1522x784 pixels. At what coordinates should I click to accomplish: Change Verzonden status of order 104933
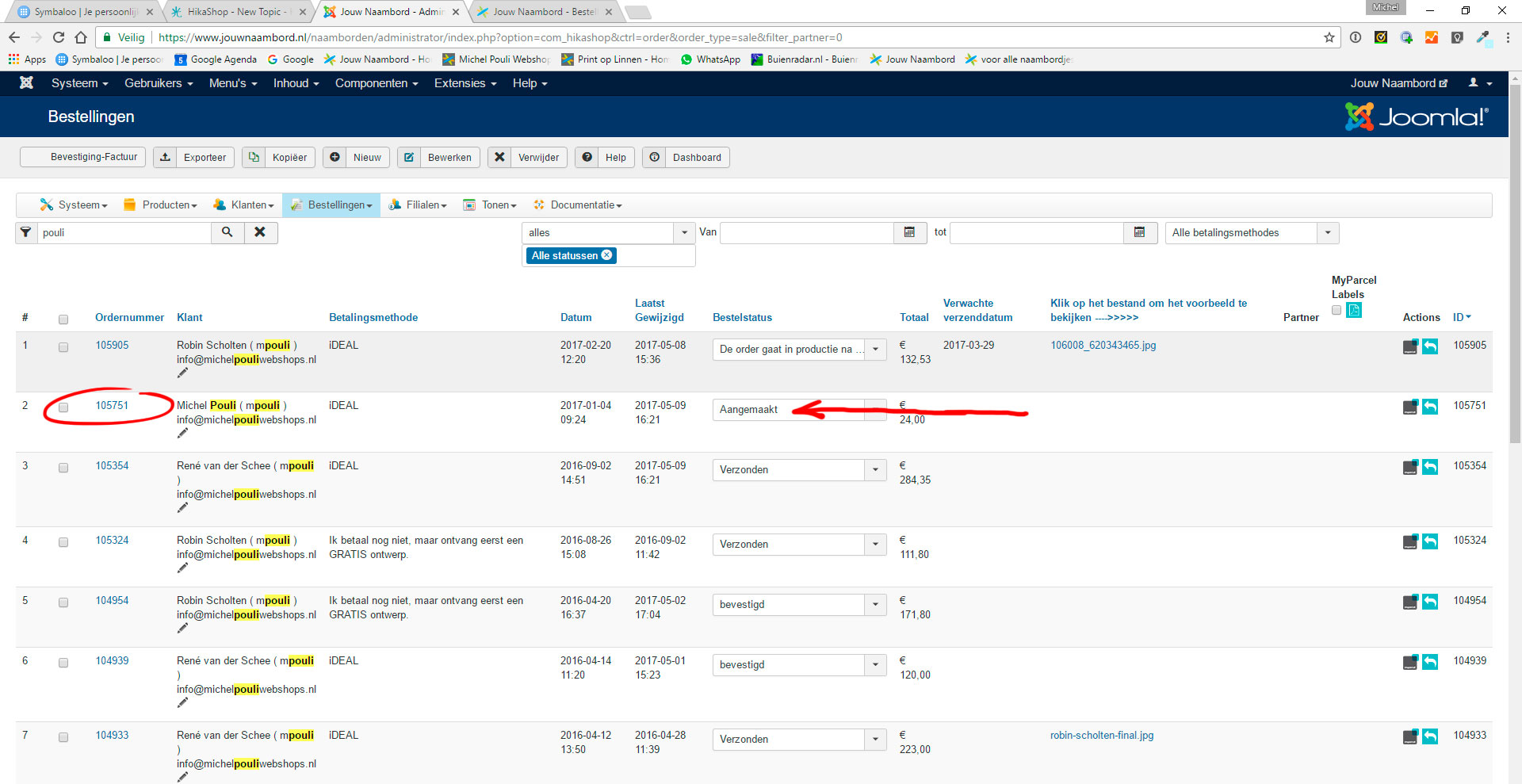coord(799,739)
